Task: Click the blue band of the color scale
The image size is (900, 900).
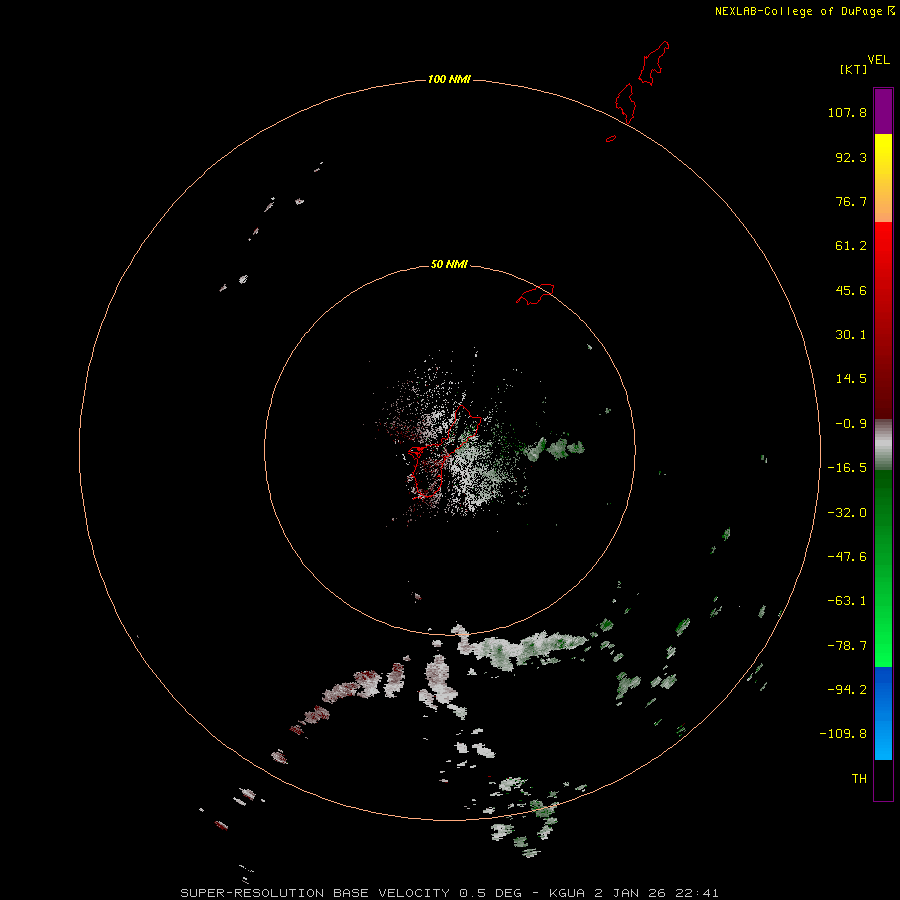Action: (x=883, y=713)
